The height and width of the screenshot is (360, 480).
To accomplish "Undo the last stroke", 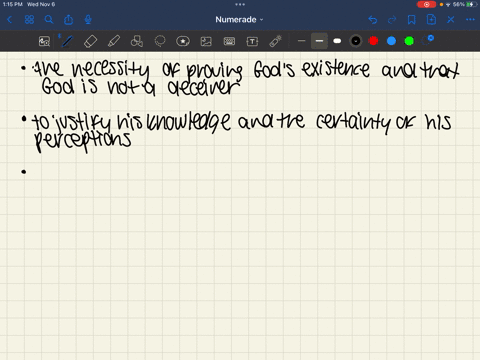I will coord(373,20).
